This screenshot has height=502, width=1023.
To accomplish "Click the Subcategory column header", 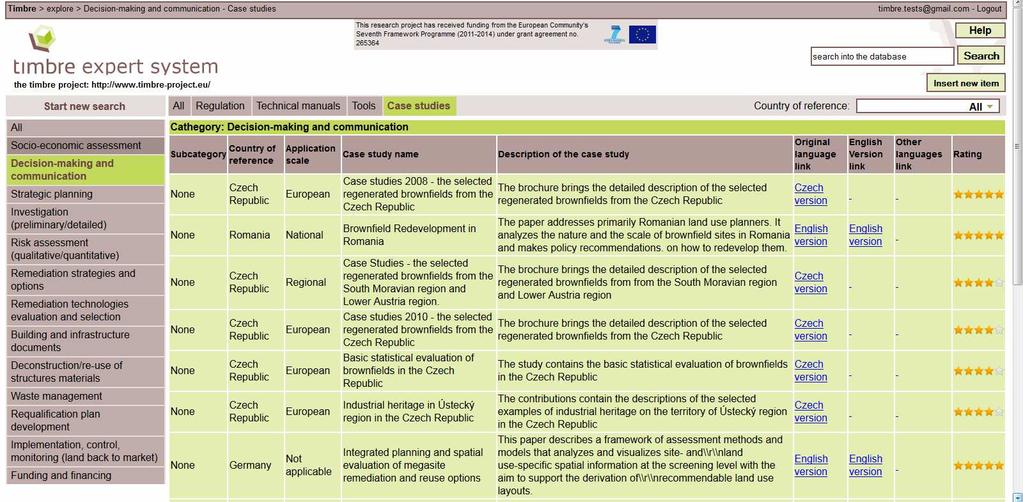I will coord(198,155).
